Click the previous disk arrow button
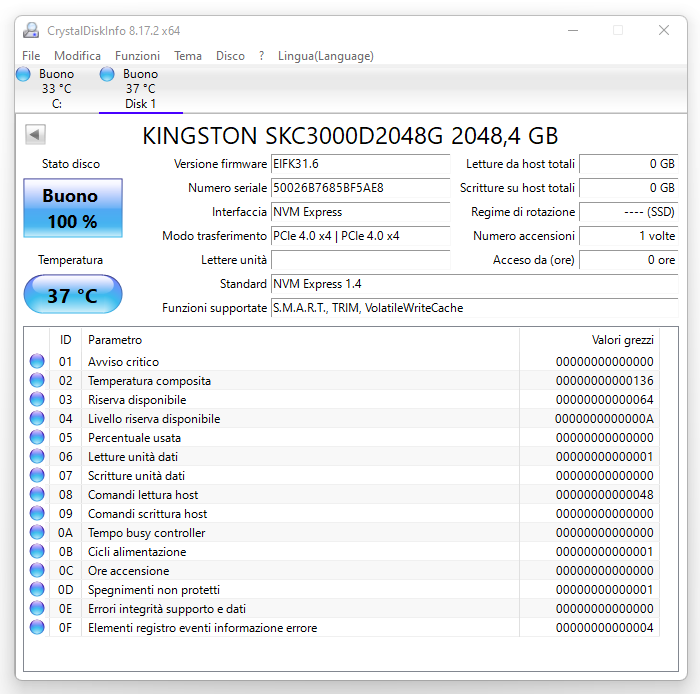 tap(35, 134)
